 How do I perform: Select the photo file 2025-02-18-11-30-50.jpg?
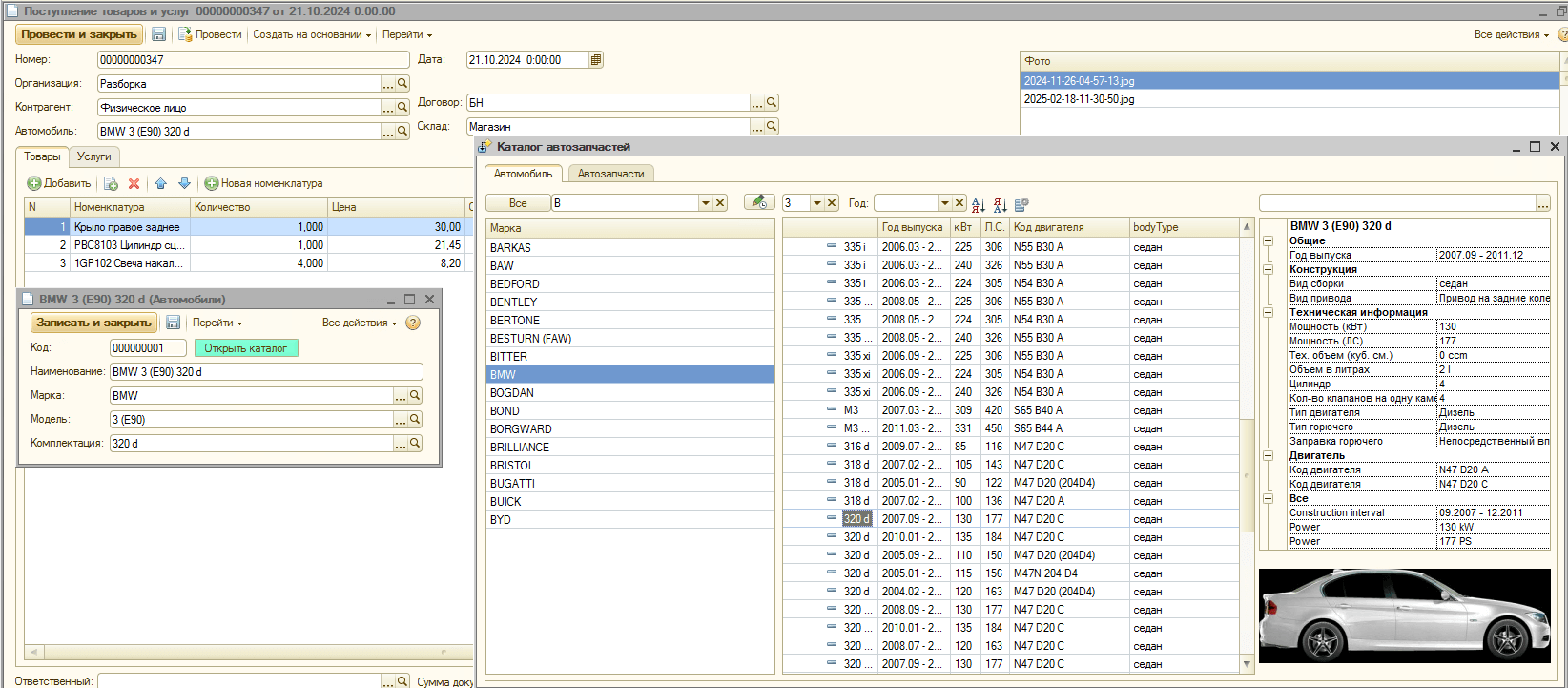coord(1079,99)
